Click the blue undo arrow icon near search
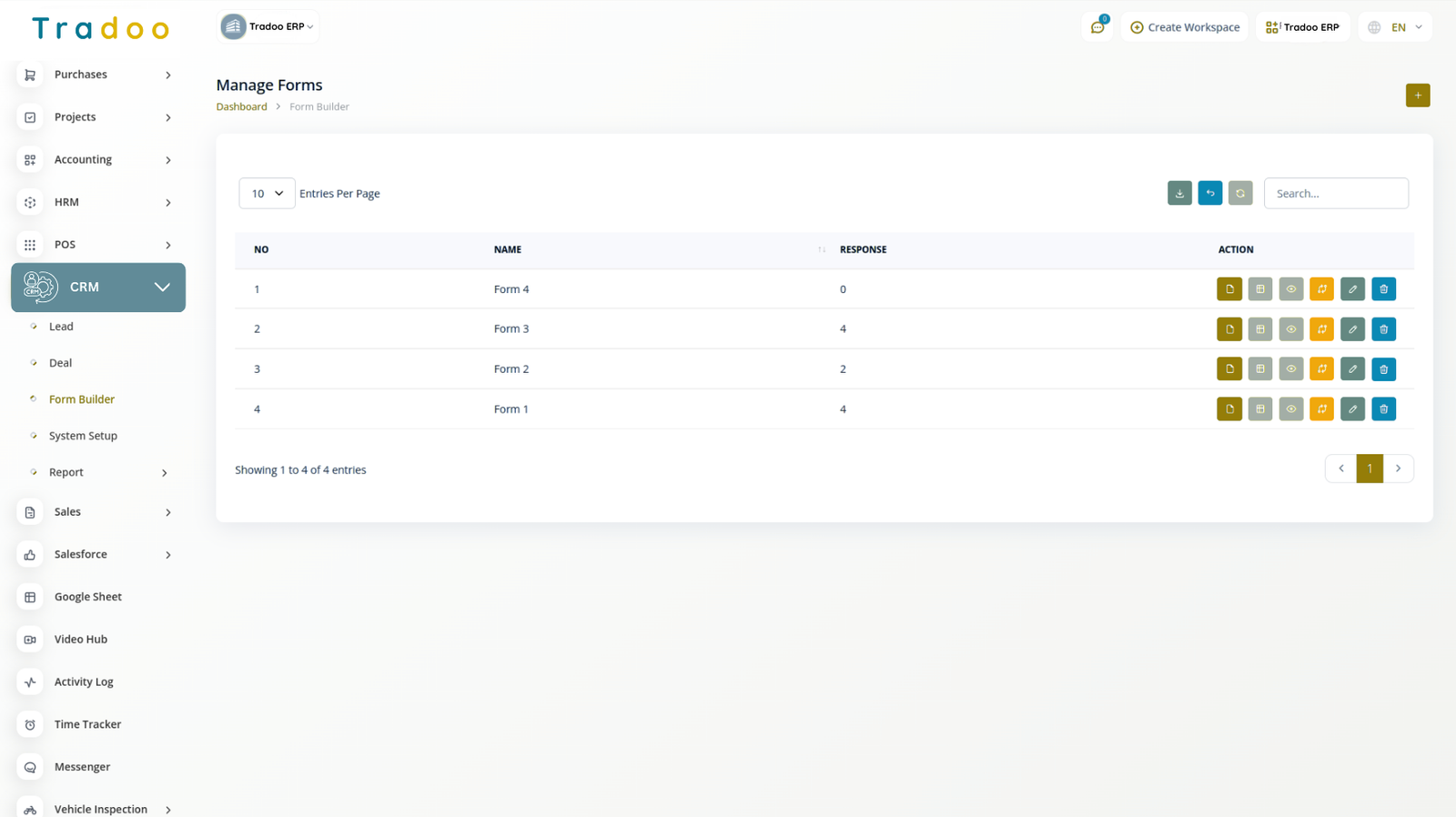The image size is (1456, 817). (1210, 193)
